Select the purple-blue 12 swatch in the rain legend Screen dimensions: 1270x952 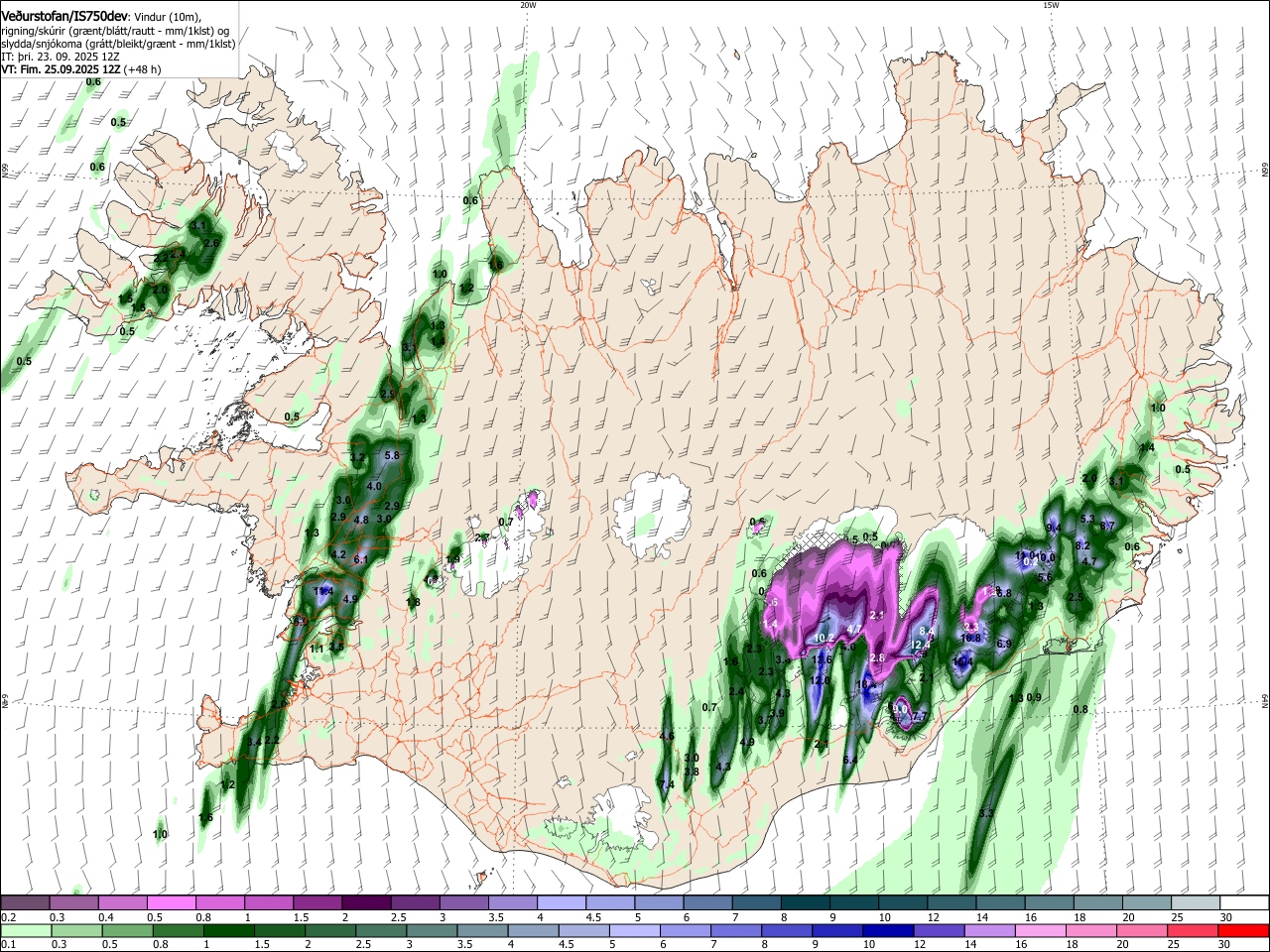click(x=938, y=930)
